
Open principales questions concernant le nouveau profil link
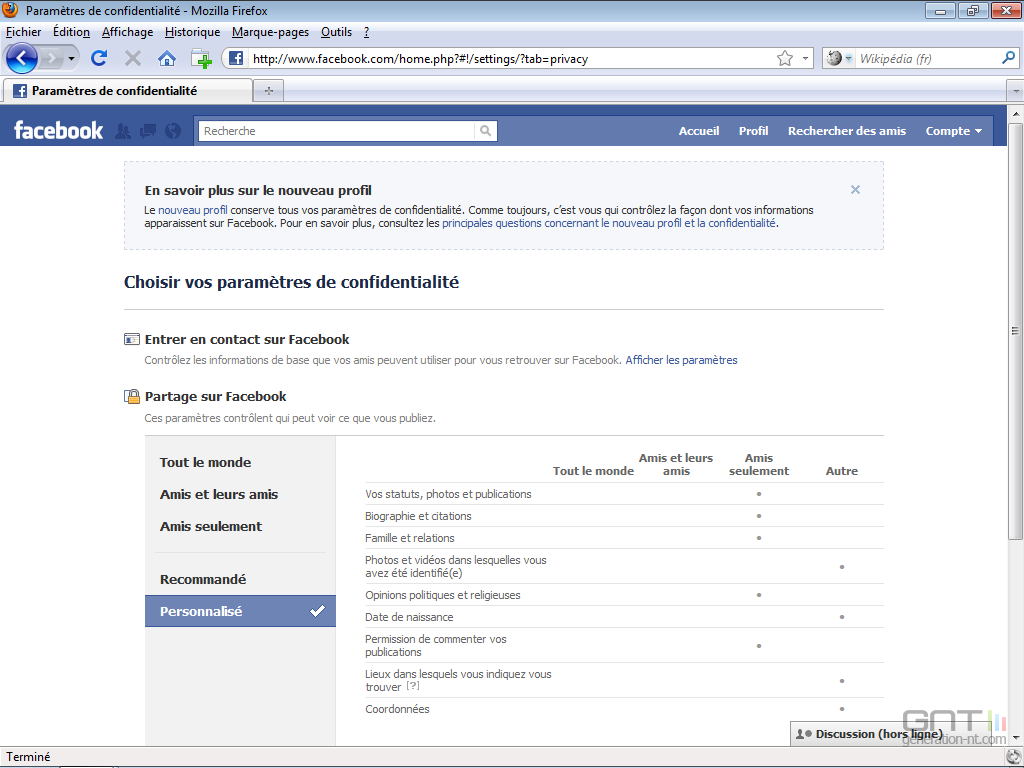pyautogui.click(x=609, y=223)
